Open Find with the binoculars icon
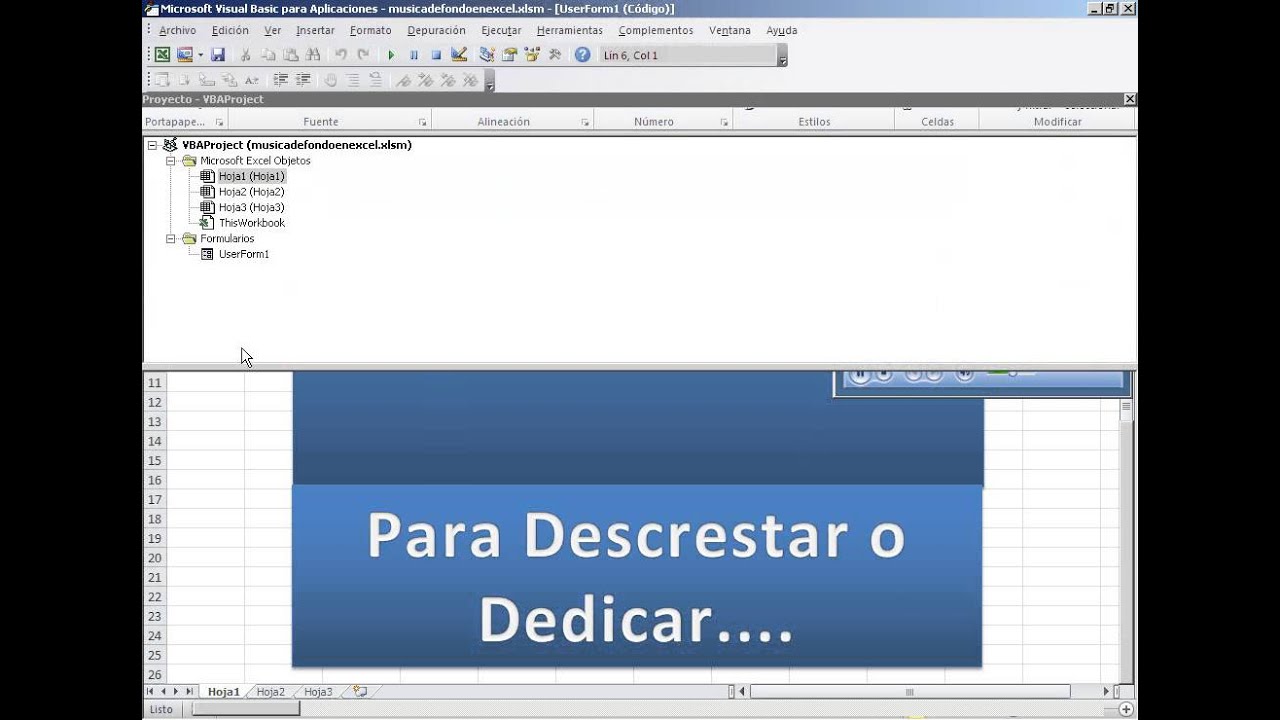1280x720 pixels. point(313,55)
